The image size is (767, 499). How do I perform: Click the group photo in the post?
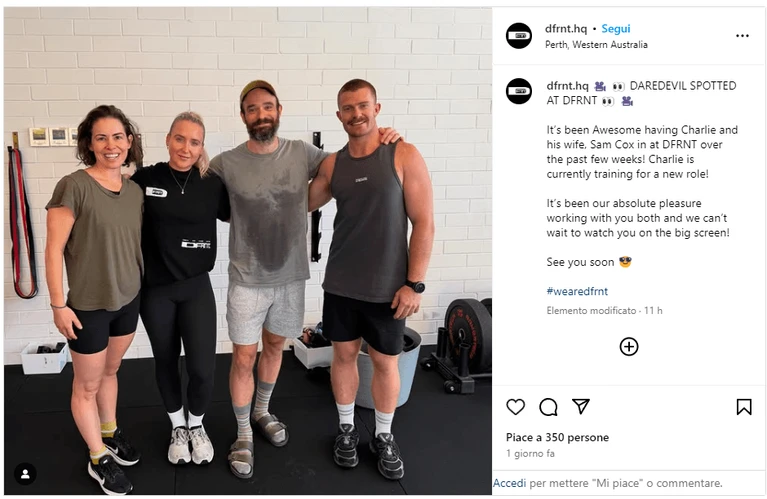(x=248, y=250)
